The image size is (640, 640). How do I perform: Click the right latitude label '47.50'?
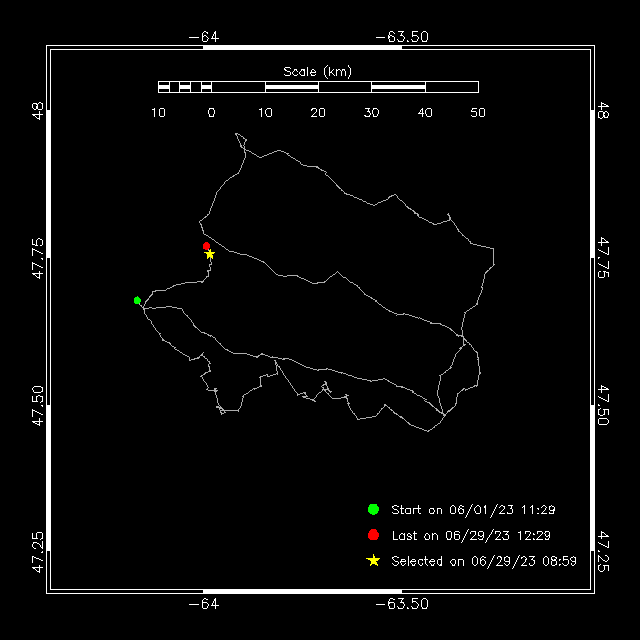pyautogui.click(x=603, y=405)
